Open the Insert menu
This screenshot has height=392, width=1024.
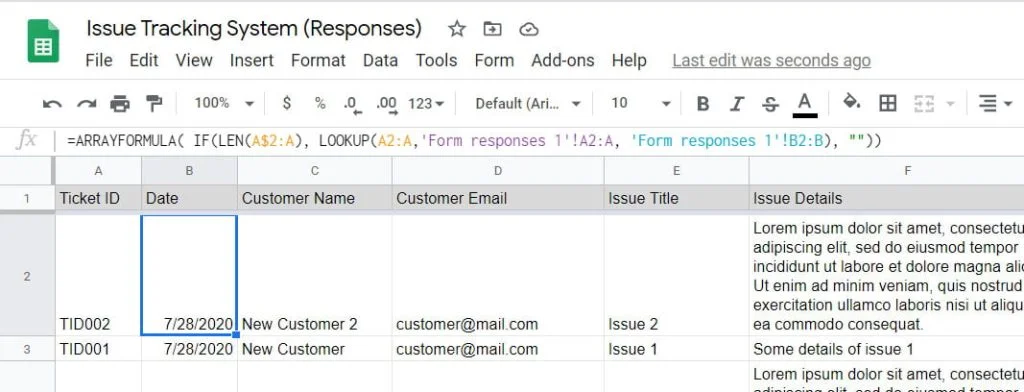pos(251,60)
